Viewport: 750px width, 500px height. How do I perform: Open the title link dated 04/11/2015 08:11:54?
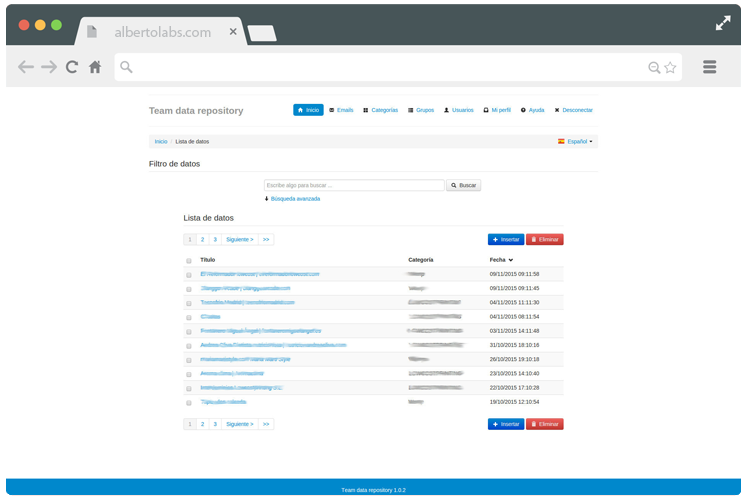[210, 317]
